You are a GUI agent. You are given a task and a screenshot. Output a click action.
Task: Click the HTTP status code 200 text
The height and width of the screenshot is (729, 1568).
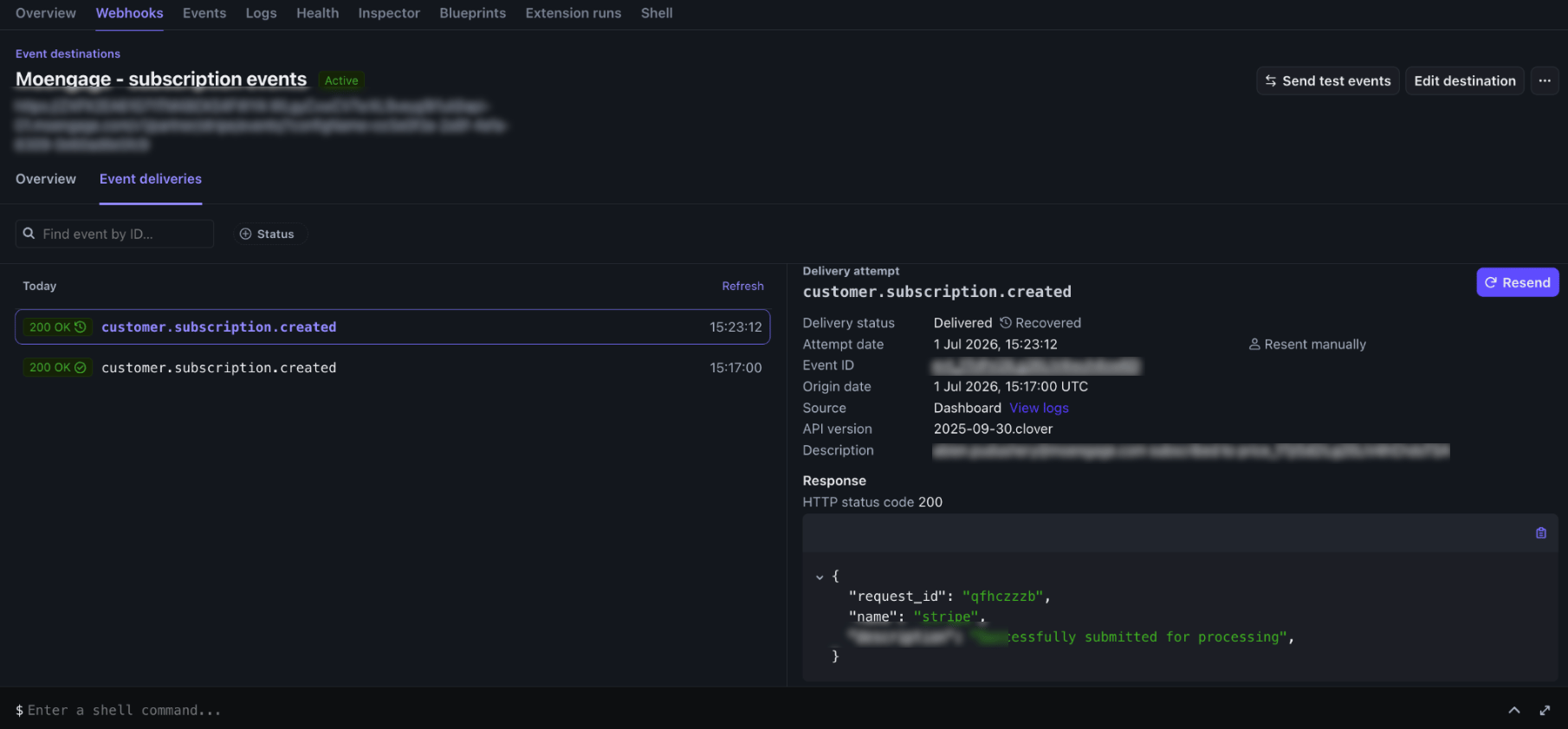[872, 502]
